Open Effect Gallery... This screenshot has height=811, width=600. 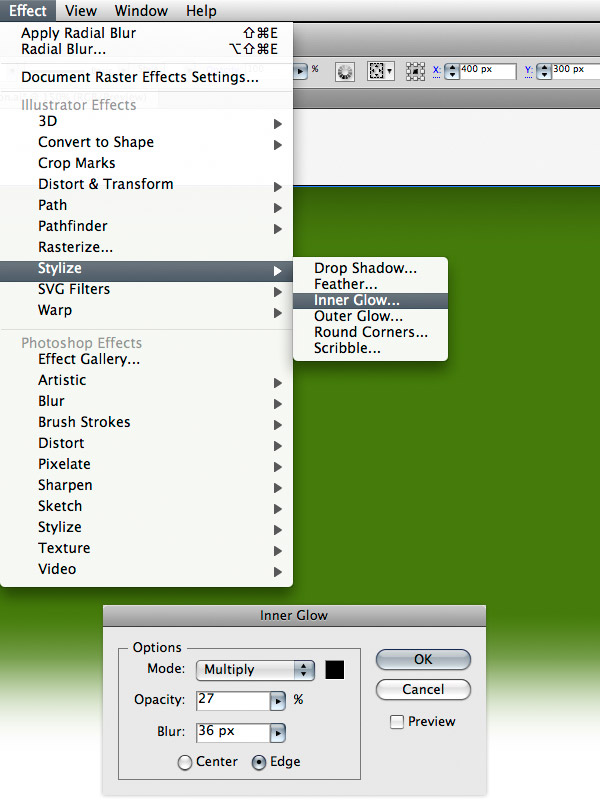pos(146,359)
